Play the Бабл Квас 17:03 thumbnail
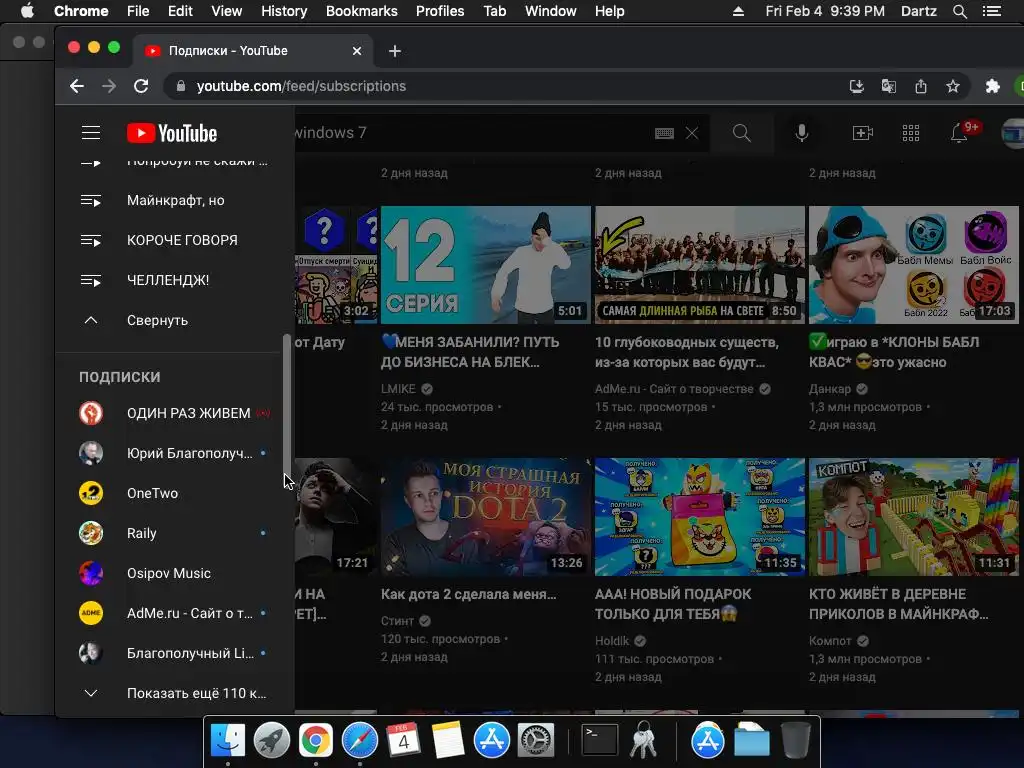 [914, 265]
